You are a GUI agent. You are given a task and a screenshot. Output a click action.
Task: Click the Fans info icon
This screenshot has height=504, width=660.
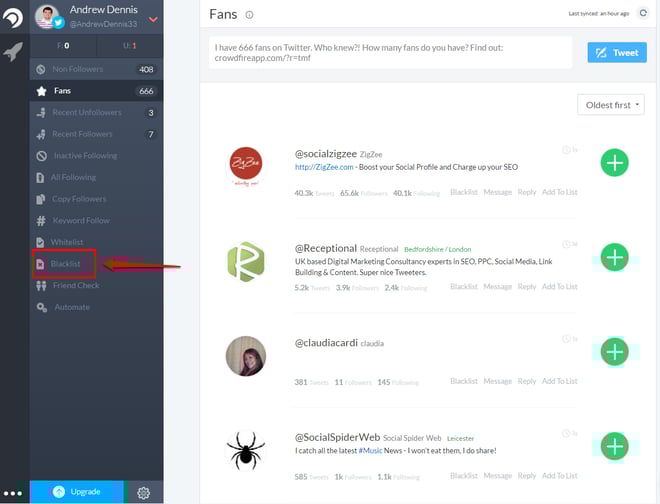pyautogui.click(x=249, y=15)
